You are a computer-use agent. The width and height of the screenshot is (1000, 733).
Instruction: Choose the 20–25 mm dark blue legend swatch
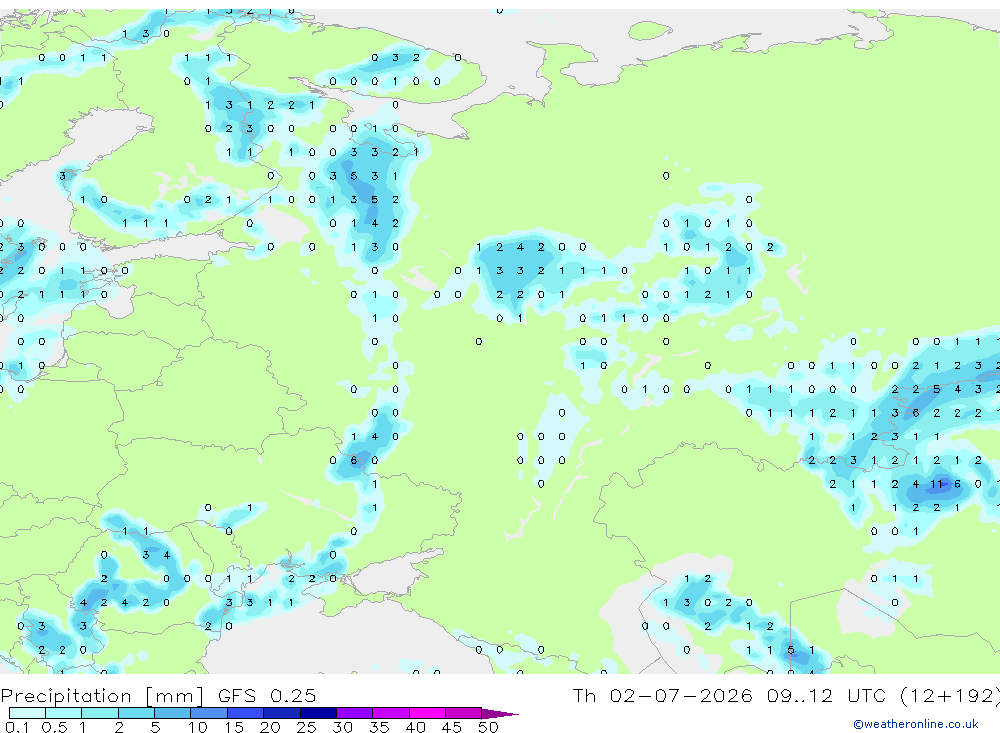click(282, 713)
